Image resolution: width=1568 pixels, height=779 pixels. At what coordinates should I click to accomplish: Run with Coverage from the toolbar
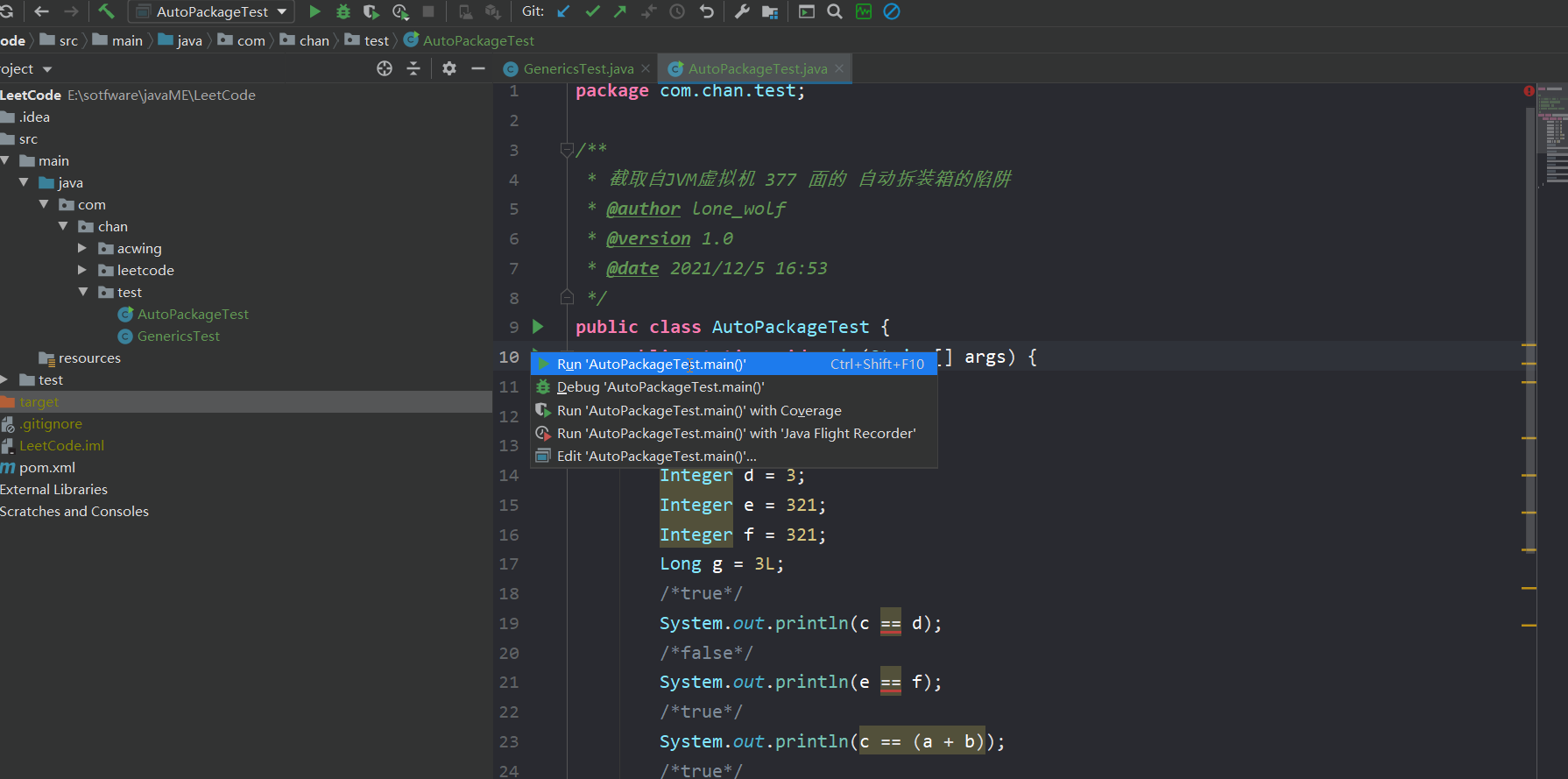coord(371,11)
